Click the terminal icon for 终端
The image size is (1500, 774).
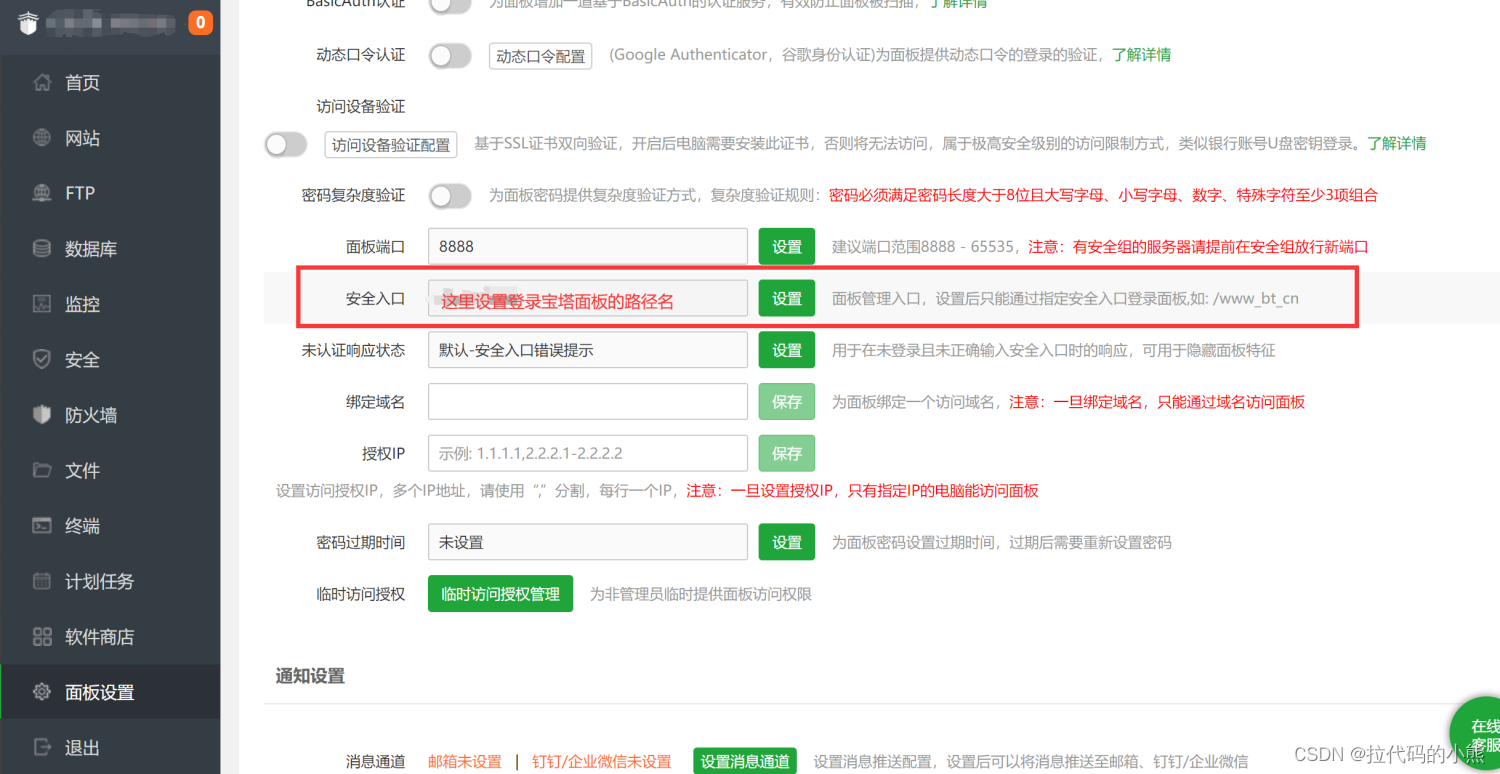(42, 525)
